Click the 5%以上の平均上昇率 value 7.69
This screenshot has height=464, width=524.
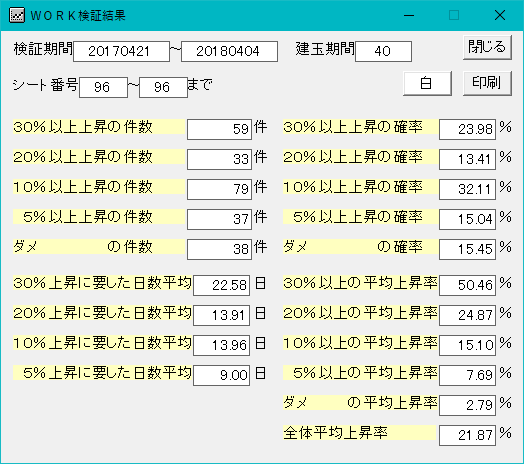(x=467, y=375)
